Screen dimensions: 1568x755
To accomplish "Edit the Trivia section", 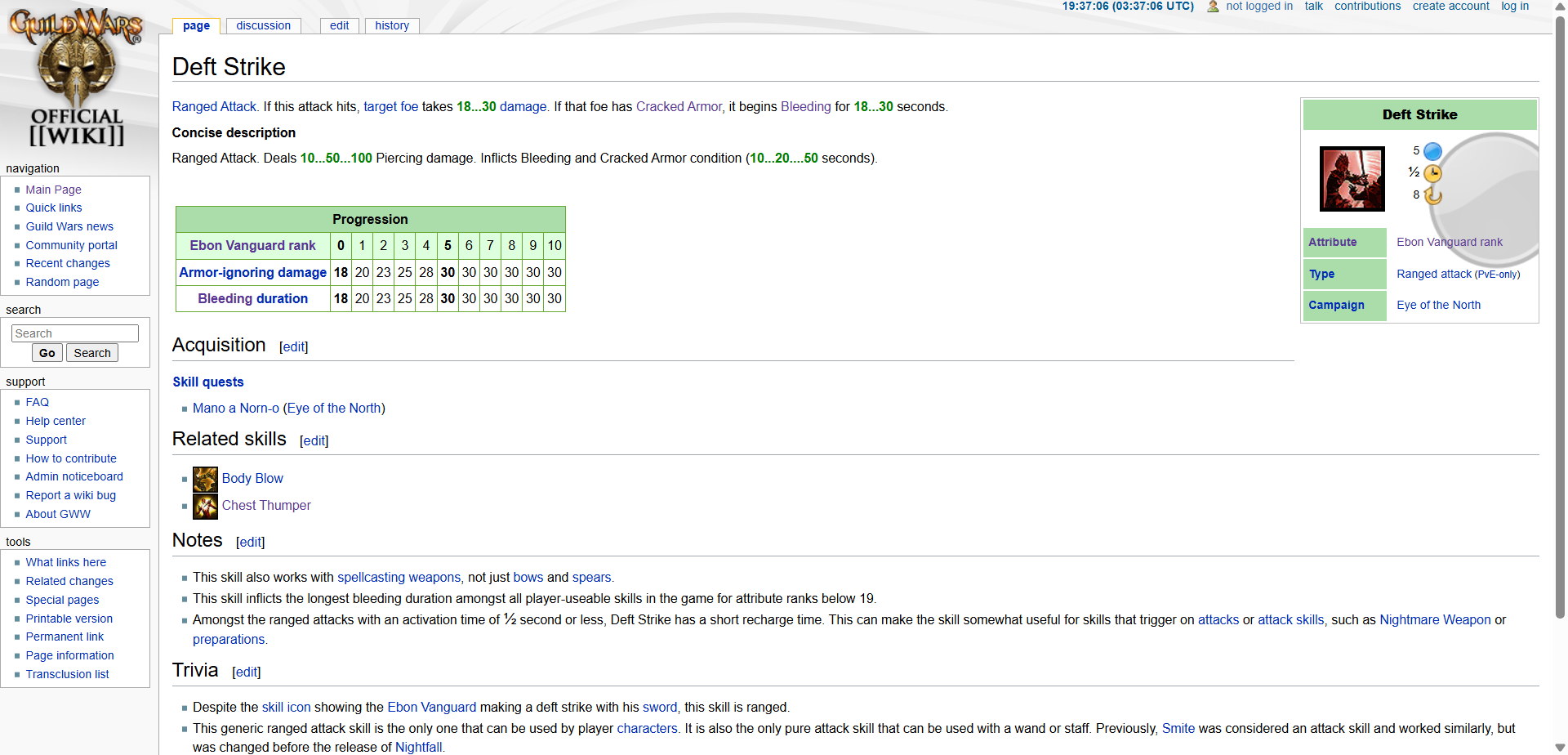I will point(246,672).
